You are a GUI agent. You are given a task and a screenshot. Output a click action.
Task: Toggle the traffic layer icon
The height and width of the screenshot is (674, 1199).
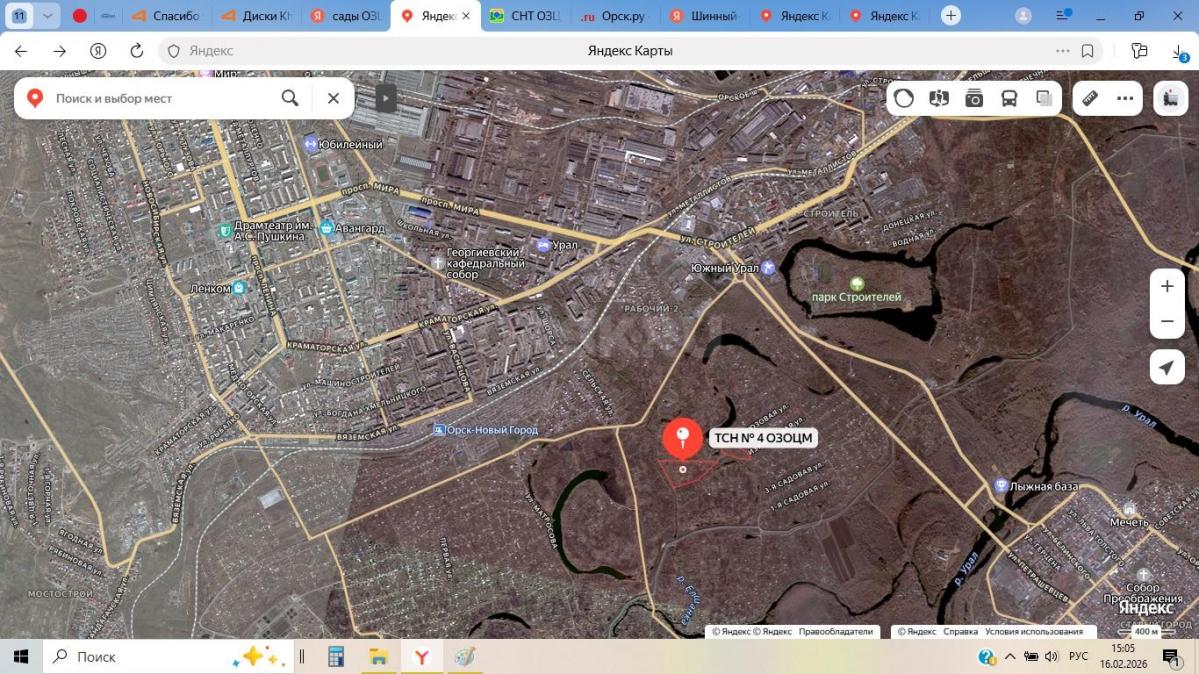pyautogui.click(x=904, y=98)
